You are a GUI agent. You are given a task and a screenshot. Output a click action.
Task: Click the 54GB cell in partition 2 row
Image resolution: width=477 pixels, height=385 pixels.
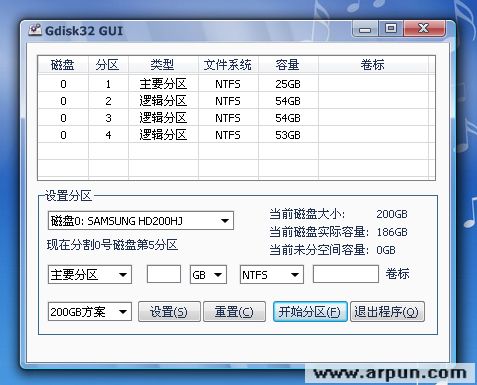pos(288,101)
